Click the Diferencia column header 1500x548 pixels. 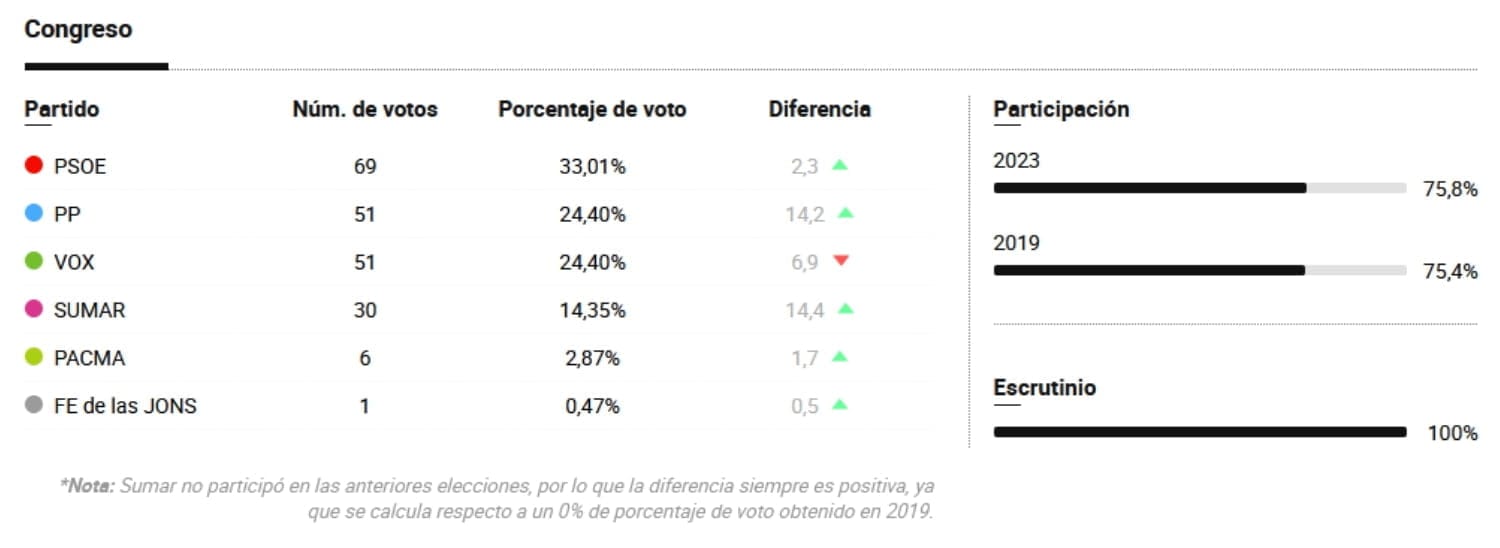[x=819, y=109]
